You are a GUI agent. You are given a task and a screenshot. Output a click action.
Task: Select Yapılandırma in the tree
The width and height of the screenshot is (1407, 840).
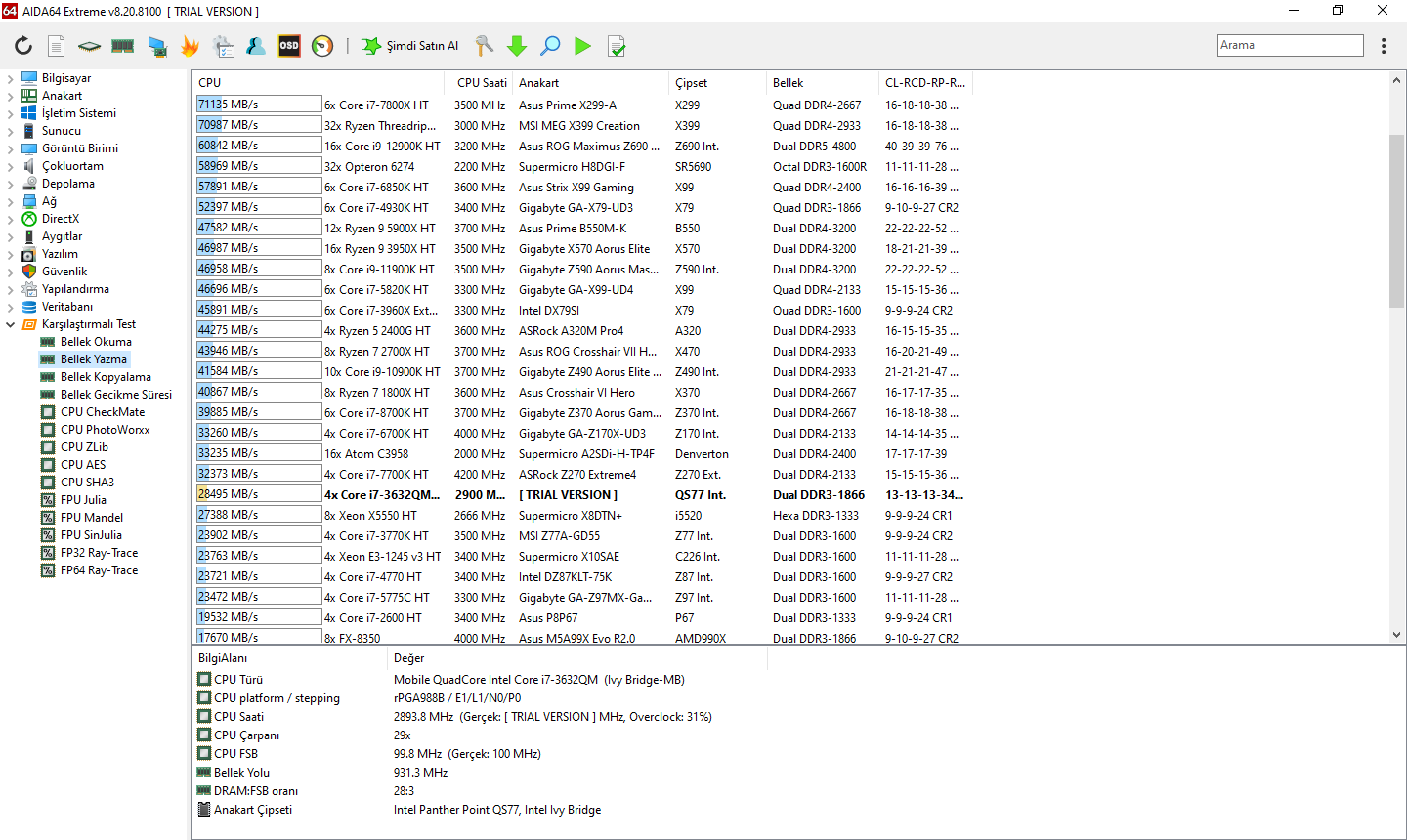[x=75, y=289]
